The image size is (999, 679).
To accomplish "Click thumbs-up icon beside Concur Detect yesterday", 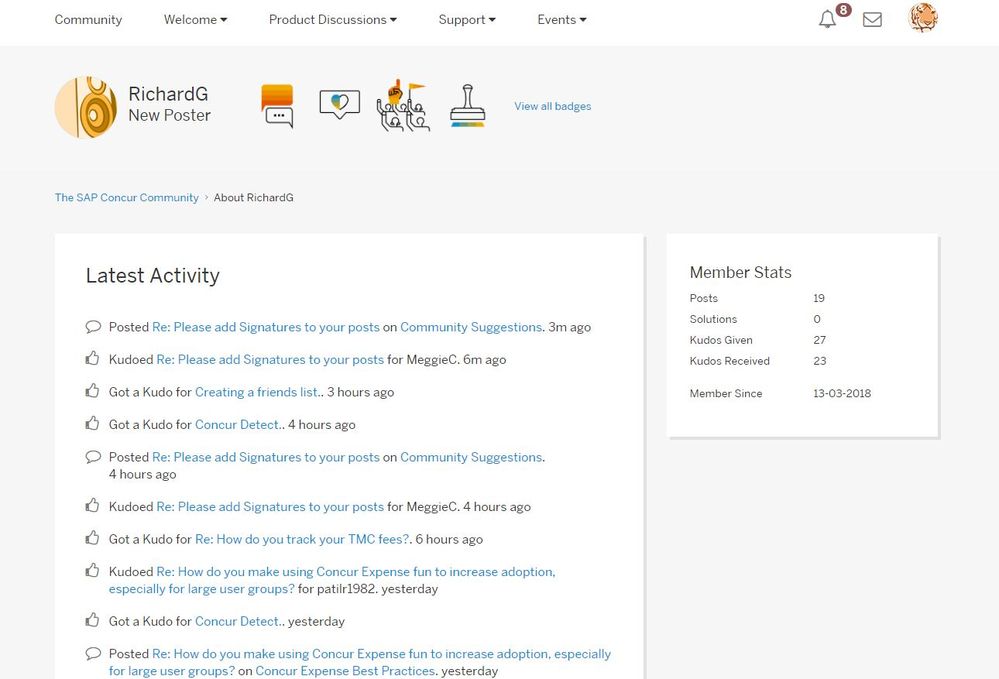I will [93, 620].
